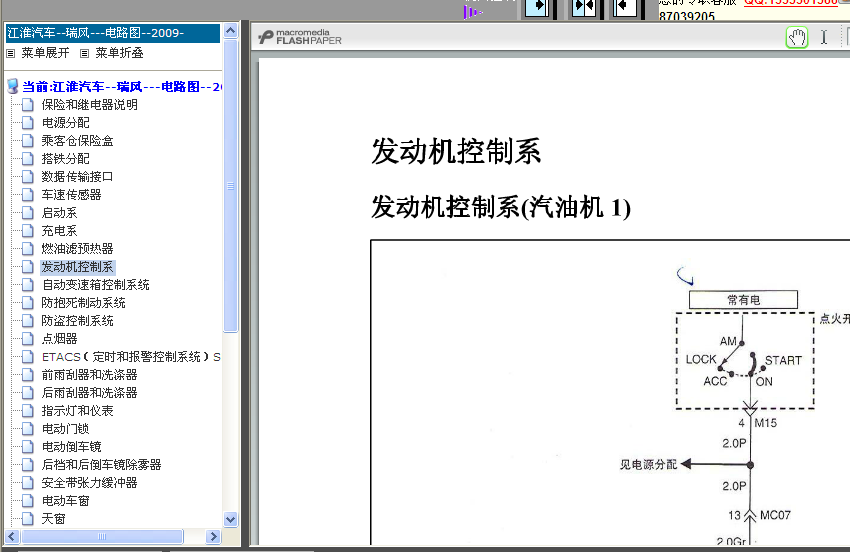
Task: Open 数据传输接口 page
Action: coord(78,177)
